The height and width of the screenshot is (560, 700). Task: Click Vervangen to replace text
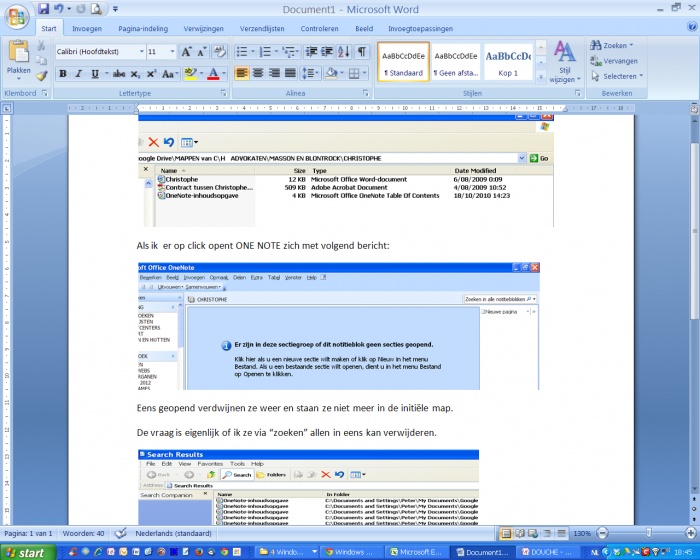pos(614,61)
